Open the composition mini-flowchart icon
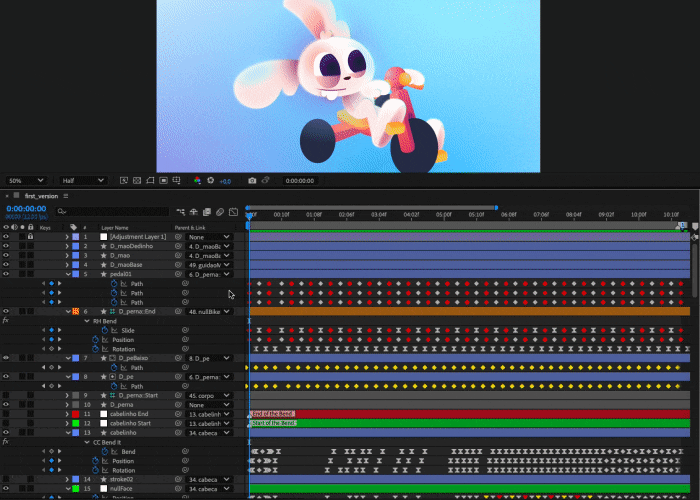 pyautogui.click(x=180, y=212)
